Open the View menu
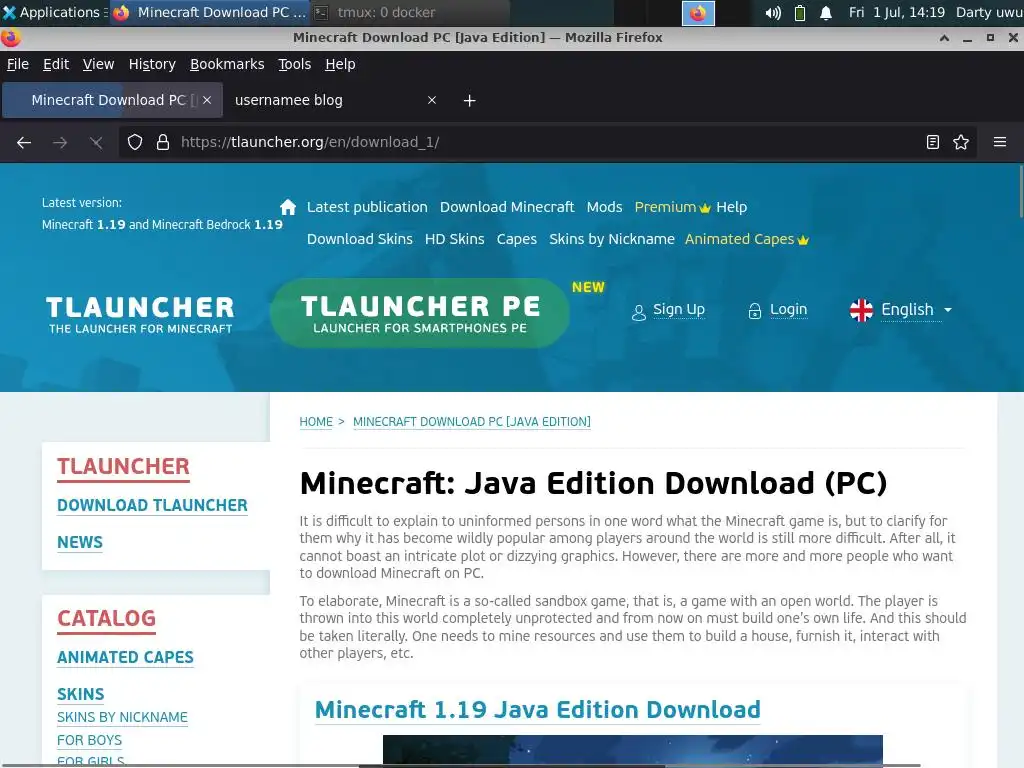The height and width of the screenshot is (768, 1024). coord(98,64)
